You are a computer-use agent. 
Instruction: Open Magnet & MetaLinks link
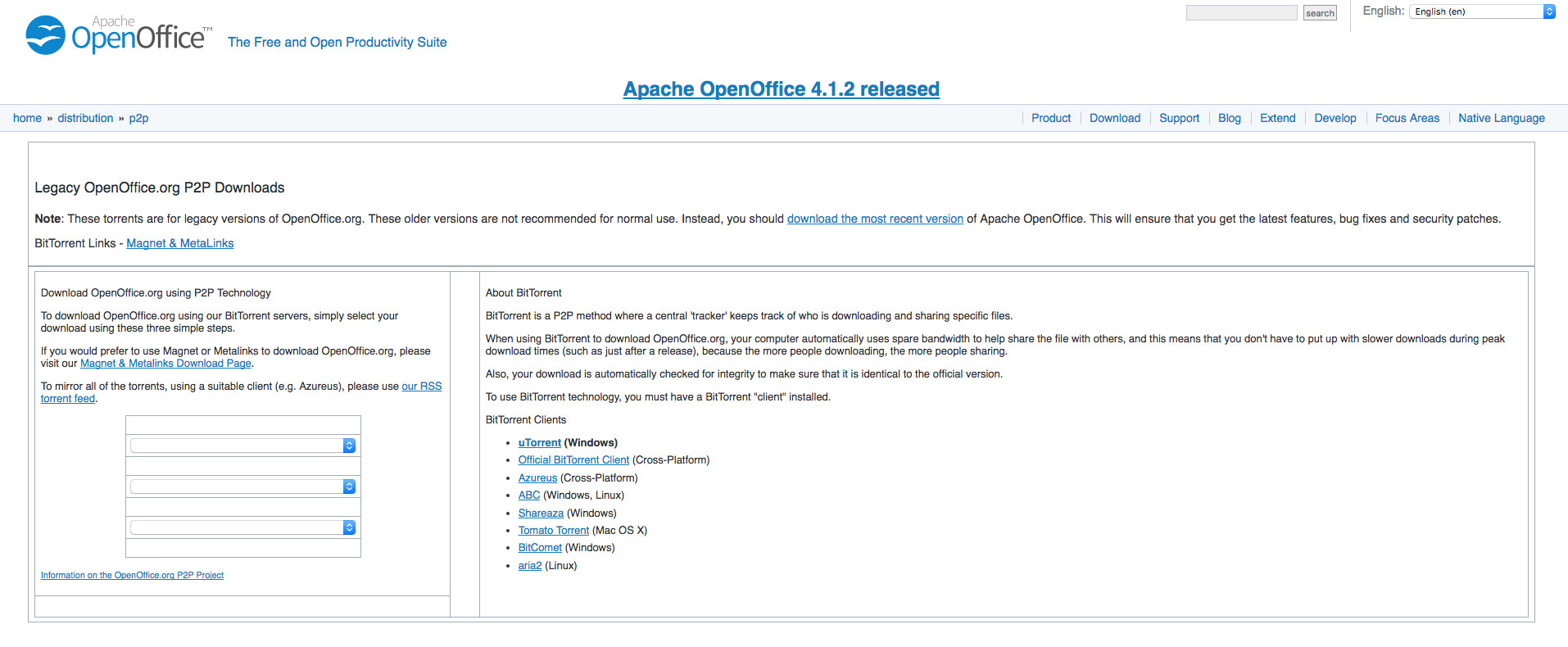180,243
